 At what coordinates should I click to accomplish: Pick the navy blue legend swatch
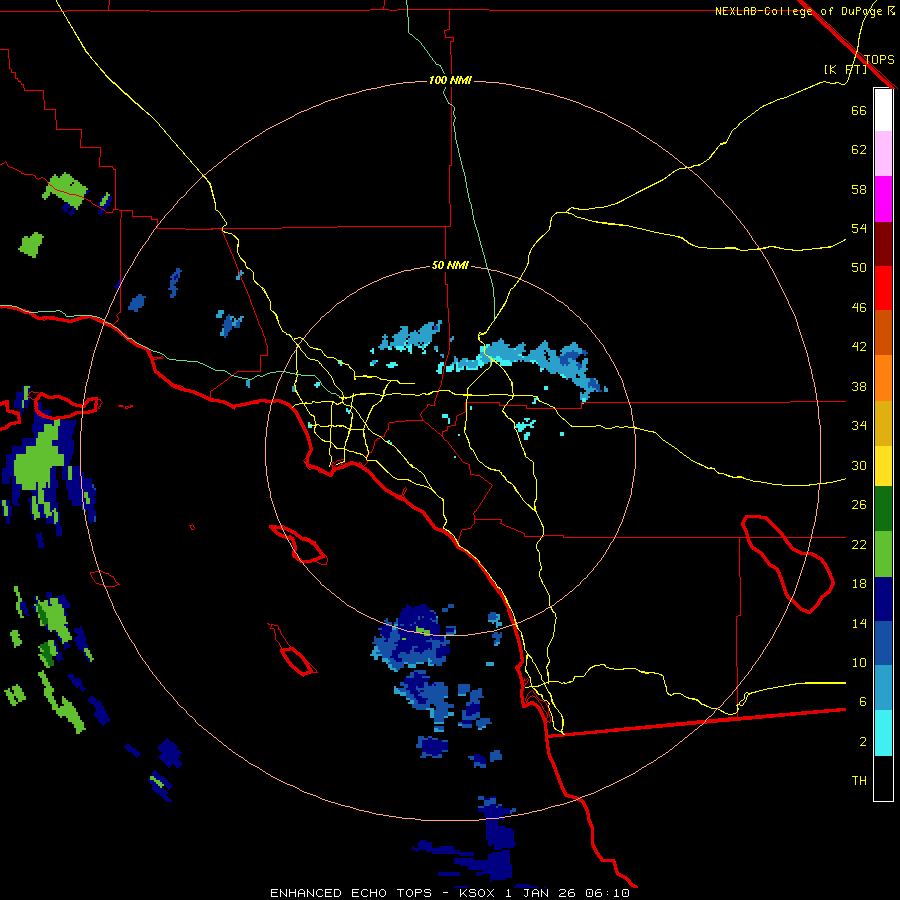coord(883,599)
